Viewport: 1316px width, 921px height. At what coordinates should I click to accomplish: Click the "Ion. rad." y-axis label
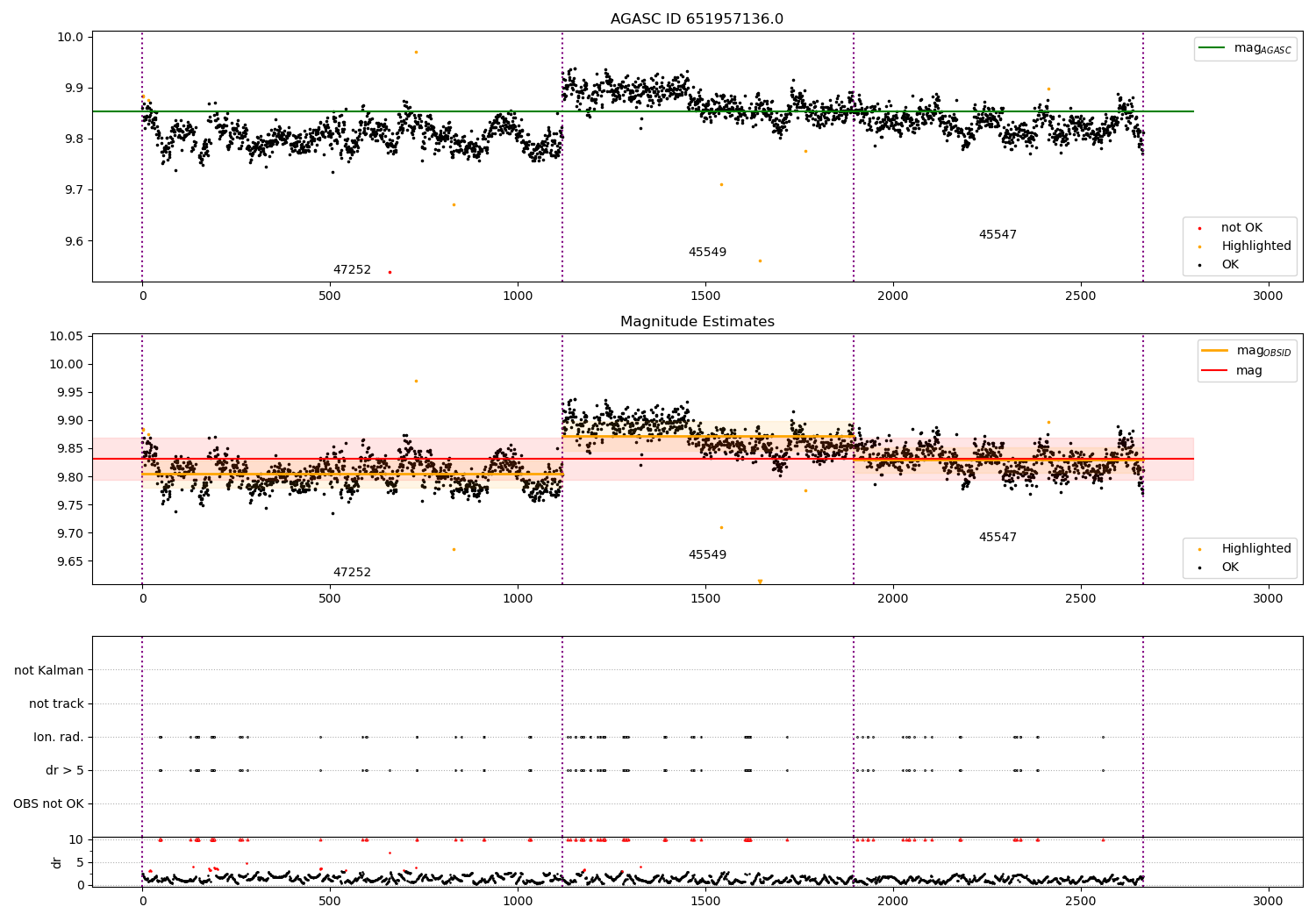[x=59, y=738]
